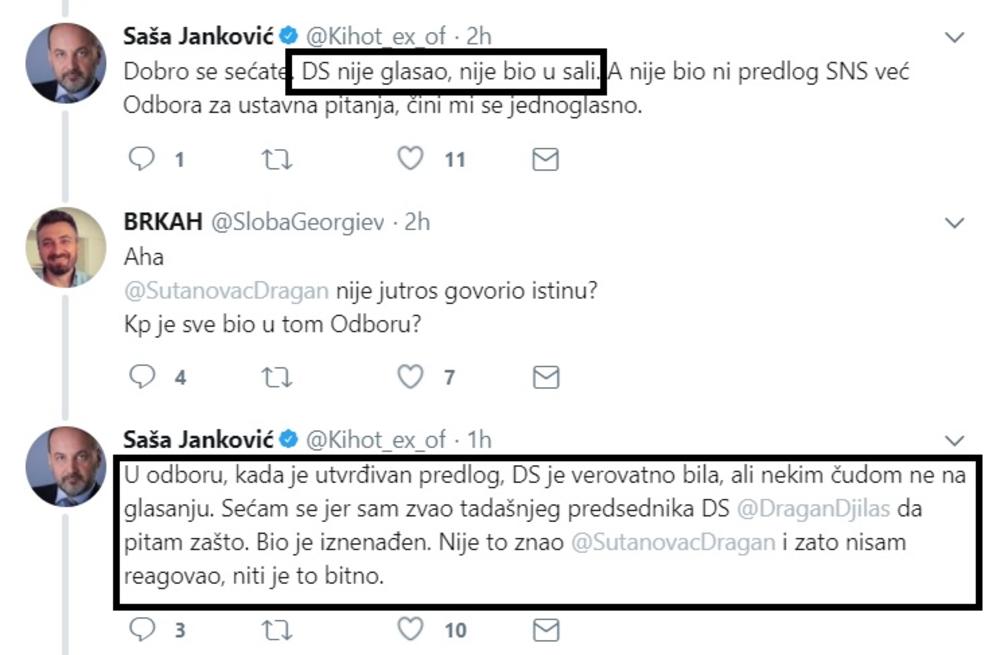Viewport: 1000px width, 655px height.
Task: Reply to the last Saša Janković tweet
Action: click(144, 629)
